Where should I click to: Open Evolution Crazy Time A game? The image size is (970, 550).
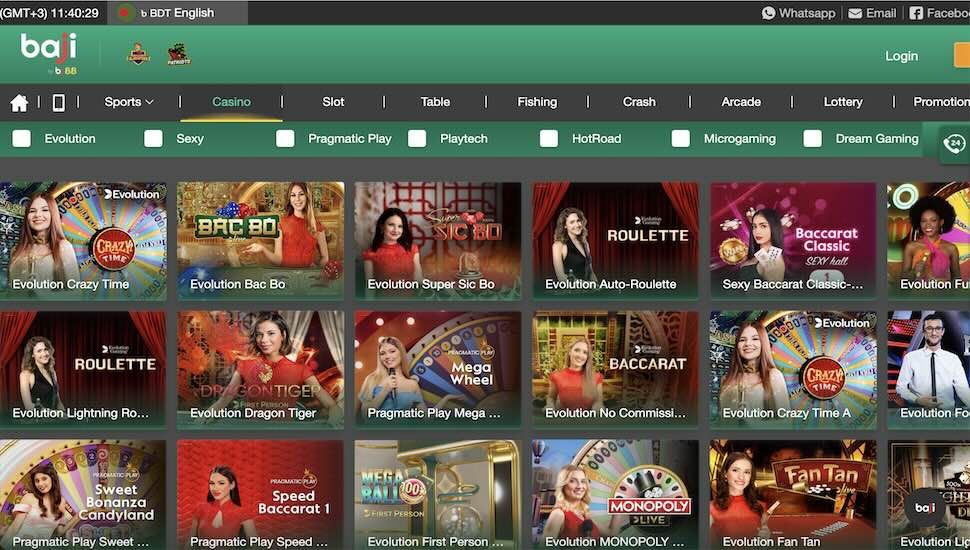(793, 369)
